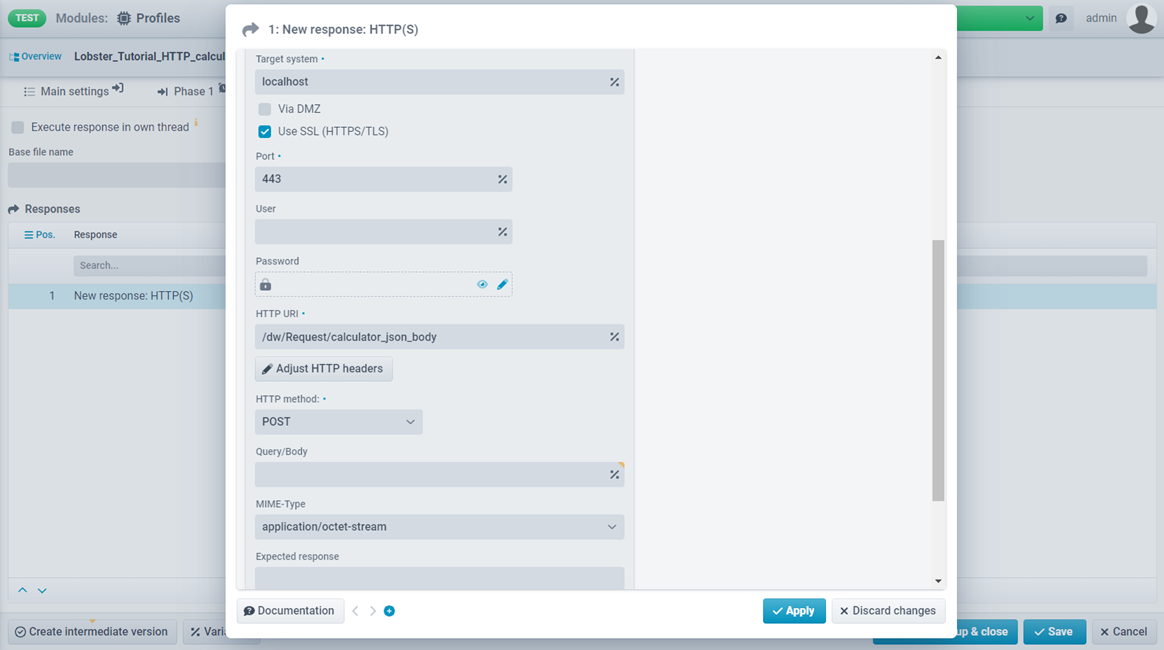Show password using the eye icon
Viewport: 1164px width, 650px height.
[482, 285]
